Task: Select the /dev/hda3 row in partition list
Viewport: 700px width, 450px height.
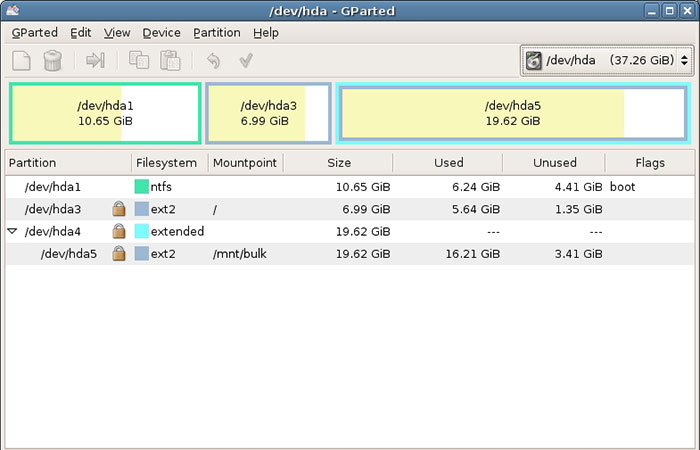Action: [x=350, y=209]
